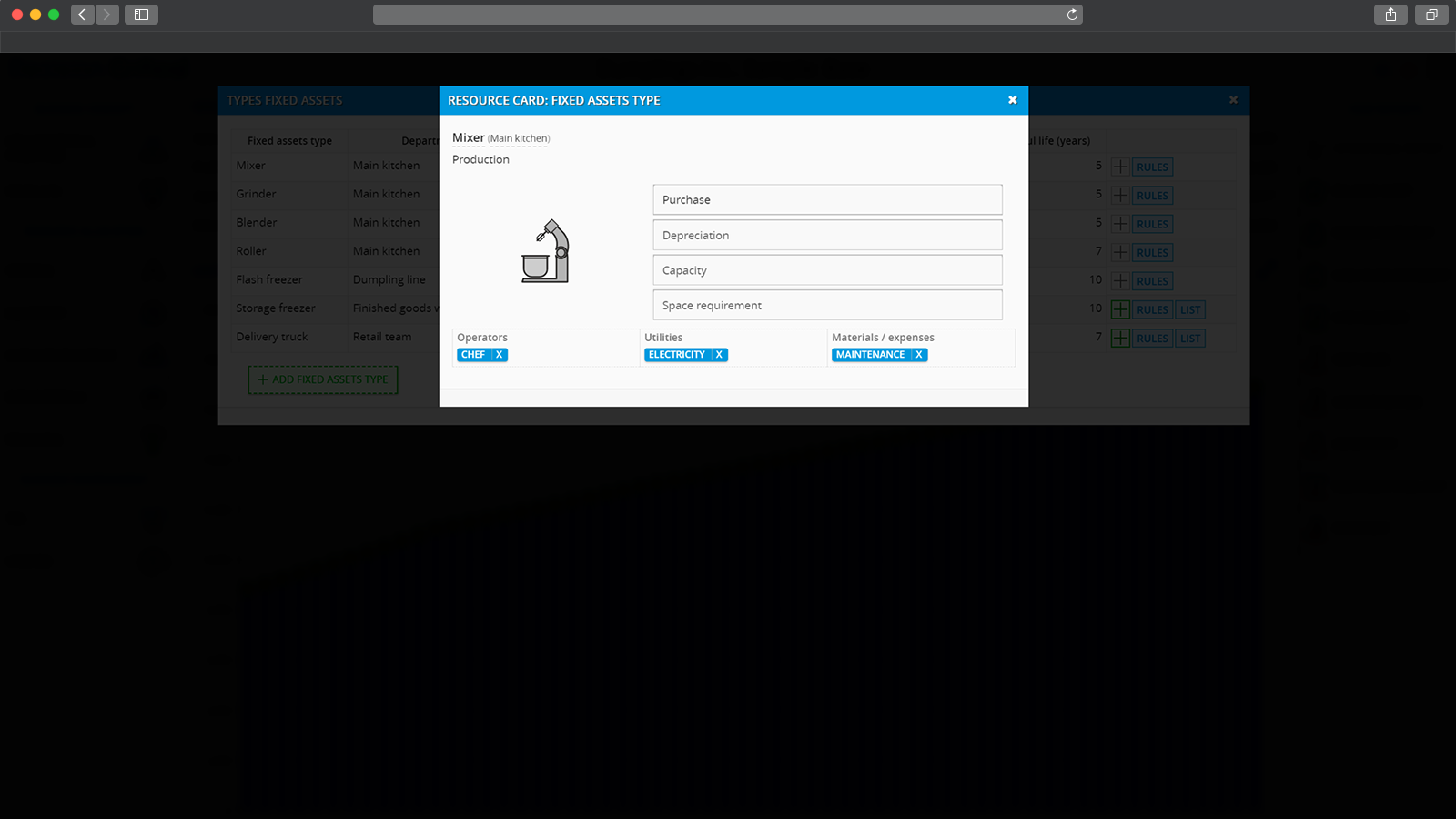Select Flash freezer in the table

pos(269,279)
